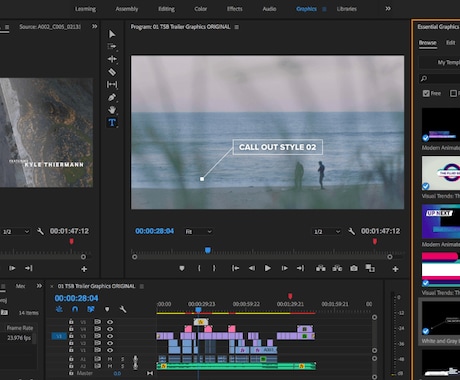Image resolution: width=460 pixels, height=380 pixels.
Task: Lock the V4 track
Action: point(71,329)
